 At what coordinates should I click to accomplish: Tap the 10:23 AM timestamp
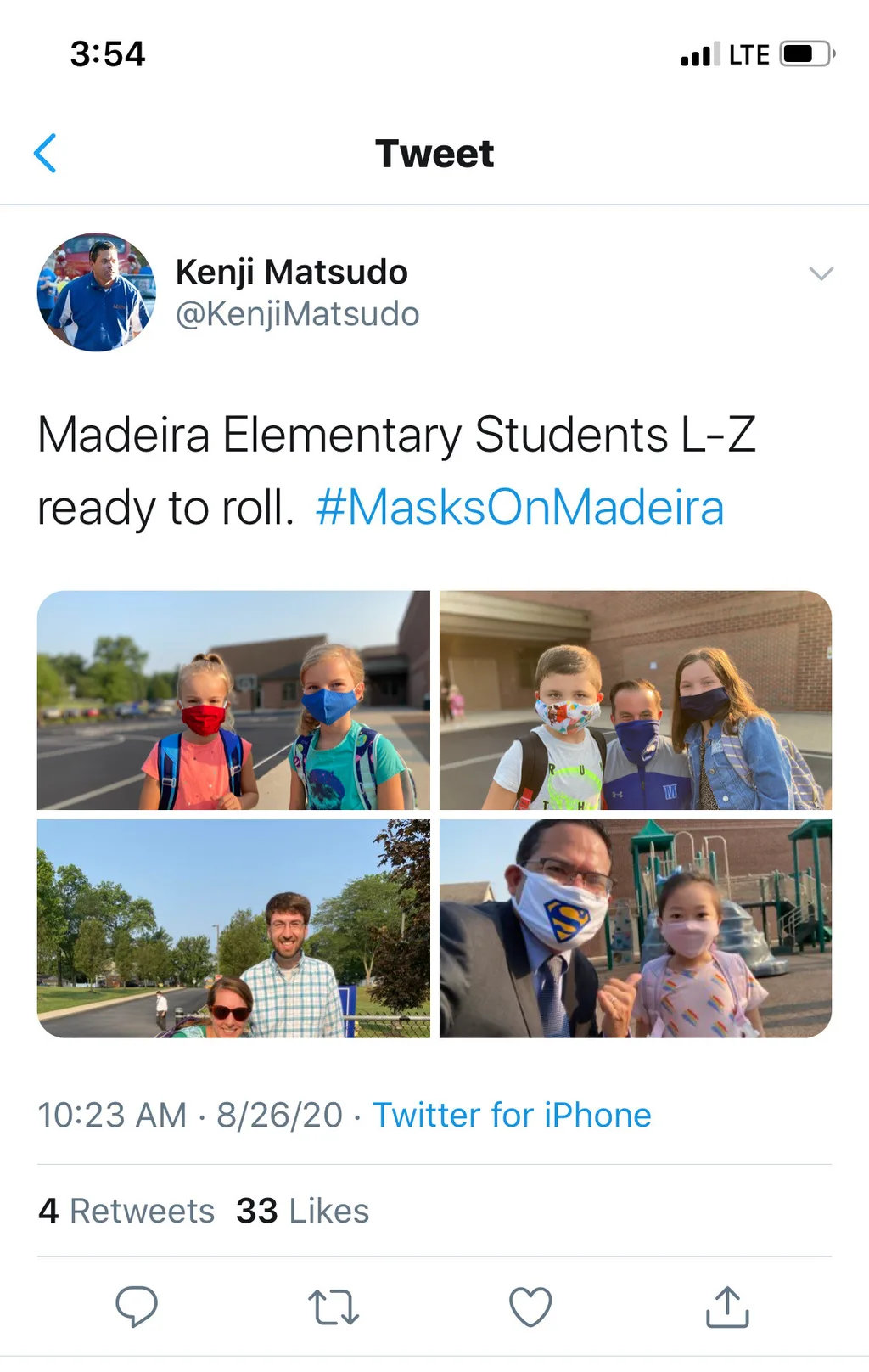[x=112, y=1115]
